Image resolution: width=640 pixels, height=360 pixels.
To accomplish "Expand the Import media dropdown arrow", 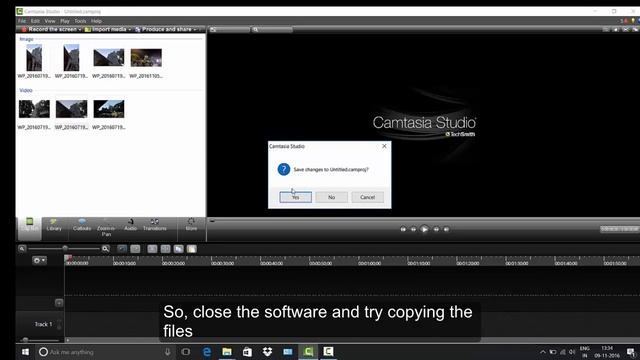I will 130,29.
